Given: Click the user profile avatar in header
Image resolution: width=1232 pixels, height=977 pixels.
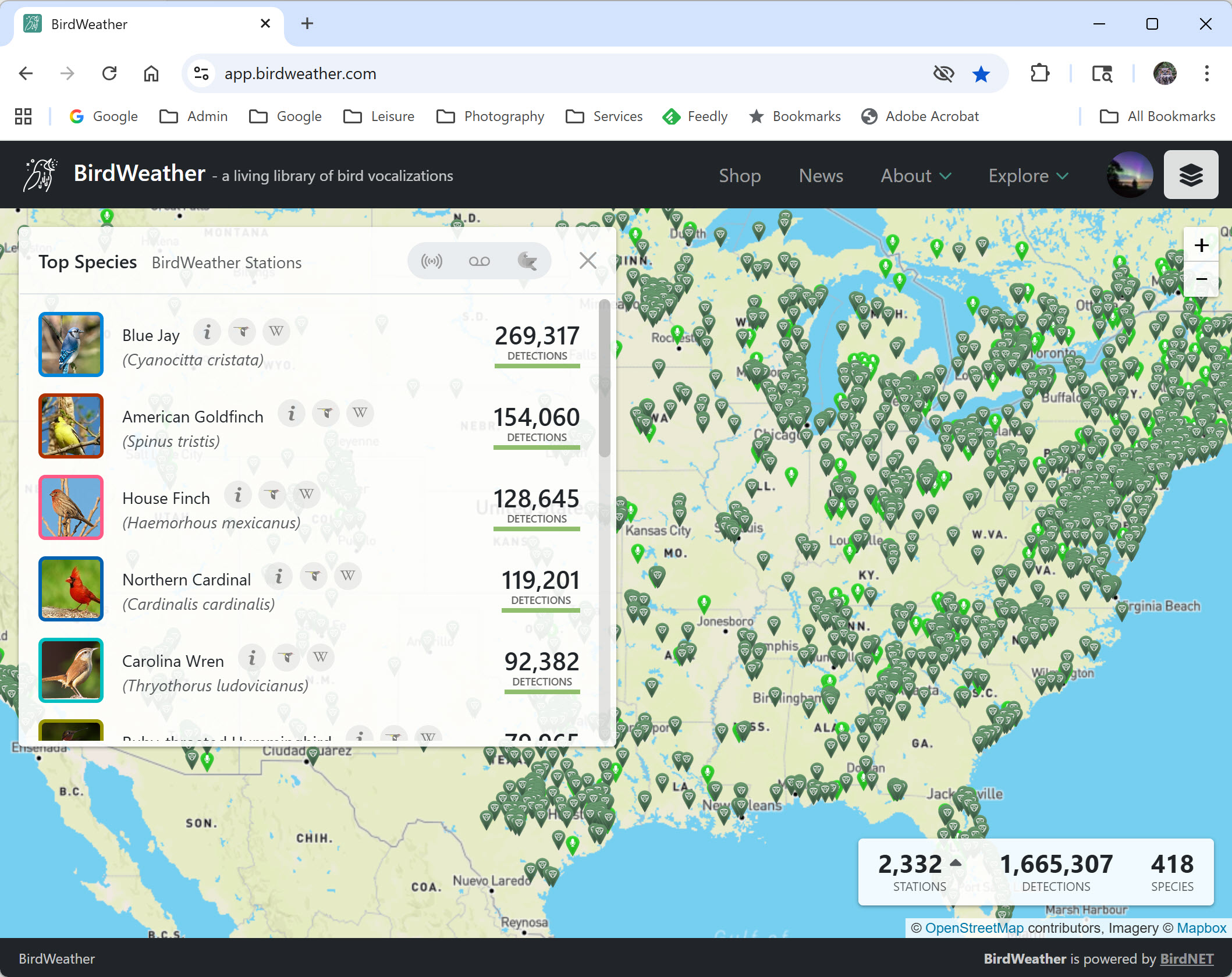Looking at the screenshot, I should click(x=1130, y=175).
